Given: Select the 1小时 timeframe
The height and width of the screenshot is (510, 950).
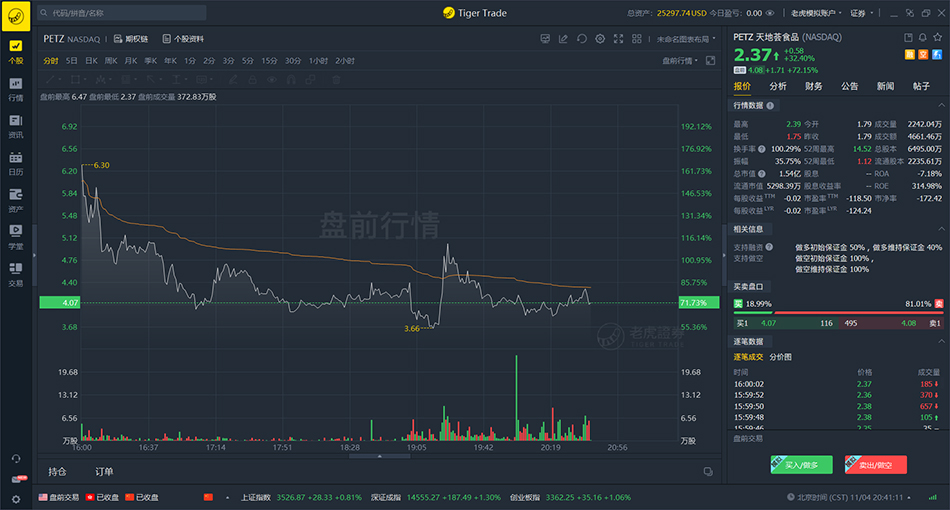Looking at the screenshot, I should [318, 61].
